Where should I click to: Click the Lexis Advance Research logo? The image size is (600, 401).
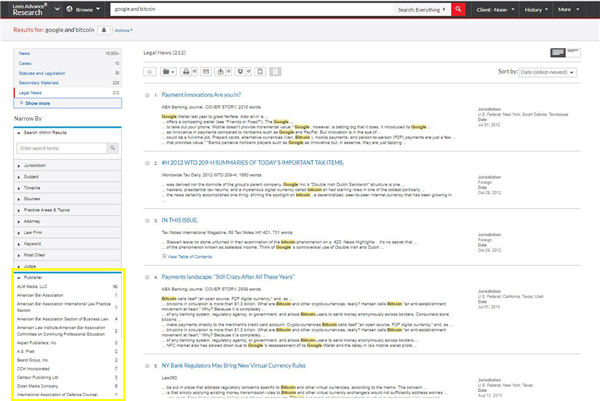[29, 9]
